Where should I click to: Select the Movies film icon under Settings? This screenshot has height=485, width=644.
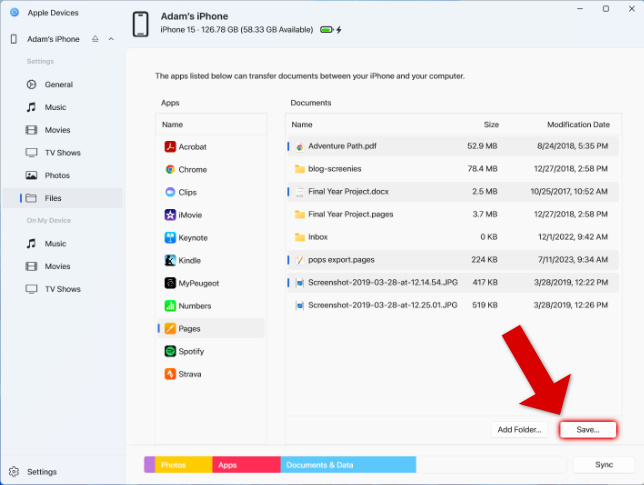(31, 130)
